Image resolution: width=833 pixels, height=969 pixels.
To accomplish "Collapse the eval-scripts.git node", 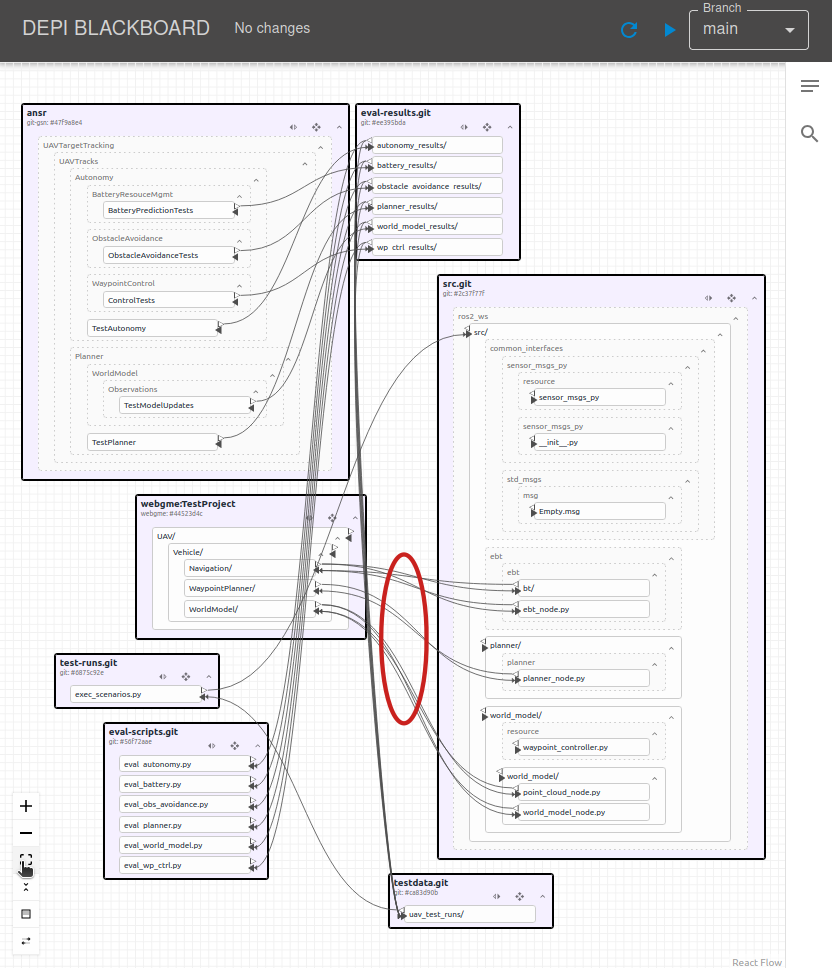I will [258, 747].
